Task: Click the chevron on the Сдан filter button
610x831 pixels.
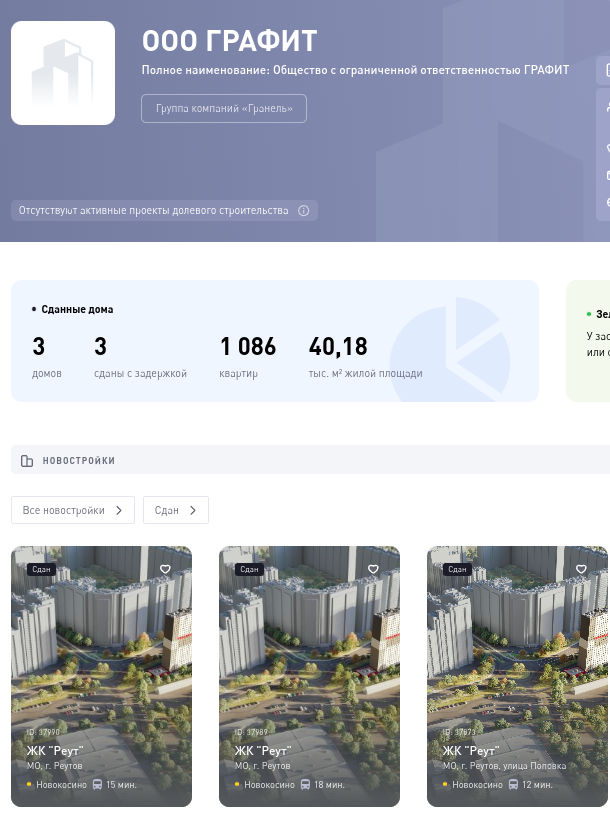Action: click(193, 510)
